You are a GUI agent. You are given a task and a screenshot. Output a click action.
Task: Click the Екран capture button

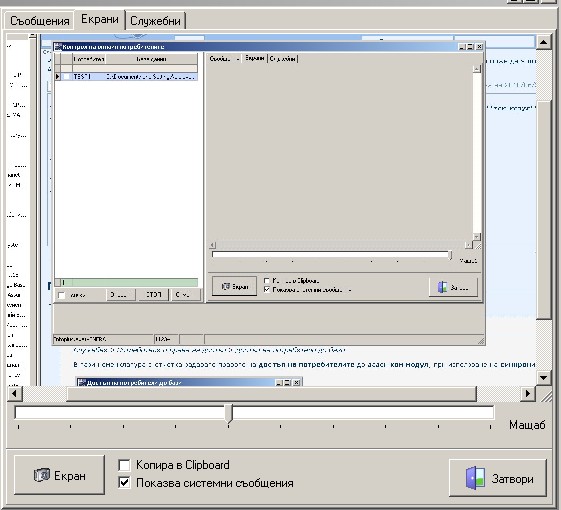(59, 475)
